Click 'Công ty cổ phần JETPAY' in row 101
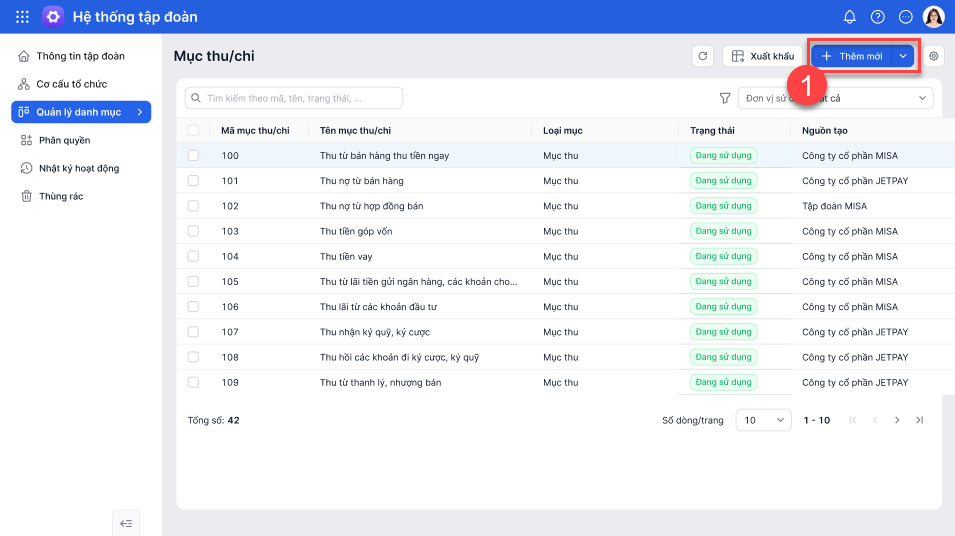 click(x=855, y=181)
